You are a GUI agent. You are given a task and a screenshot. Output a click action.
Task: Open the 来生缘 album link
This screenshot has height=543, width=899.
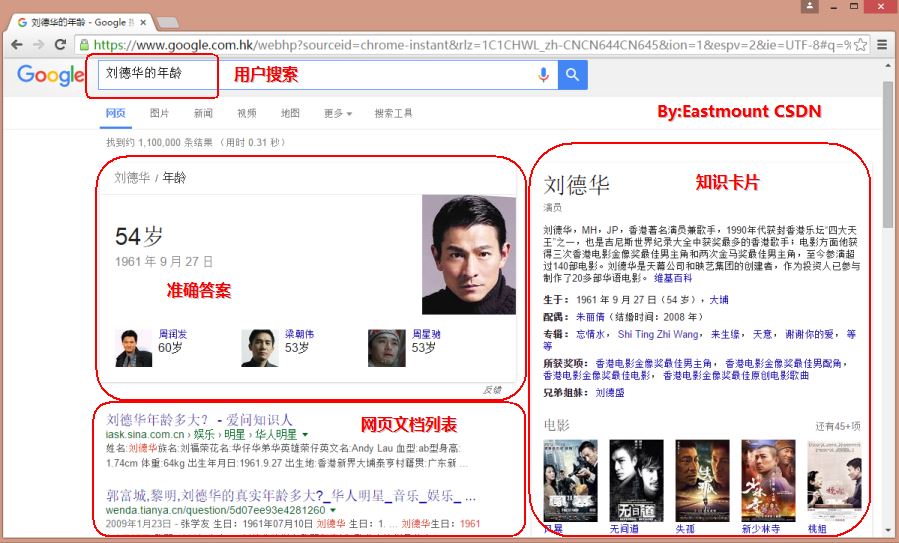pyautogui.click(x=725, y=334)
